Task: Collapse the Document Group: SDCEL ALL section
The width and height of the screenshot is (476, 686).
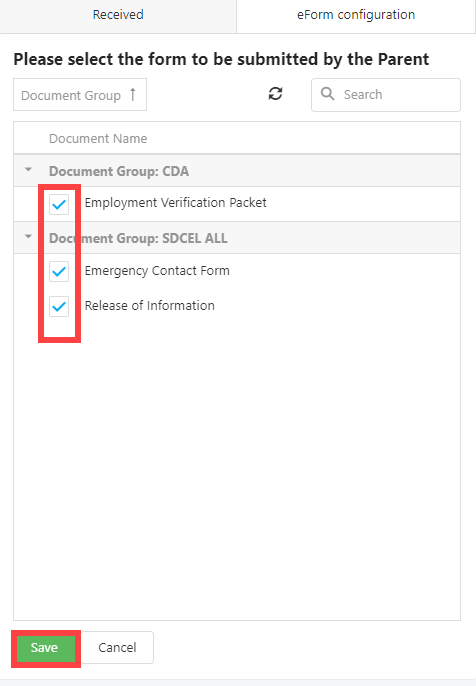Action: (28, 237)
